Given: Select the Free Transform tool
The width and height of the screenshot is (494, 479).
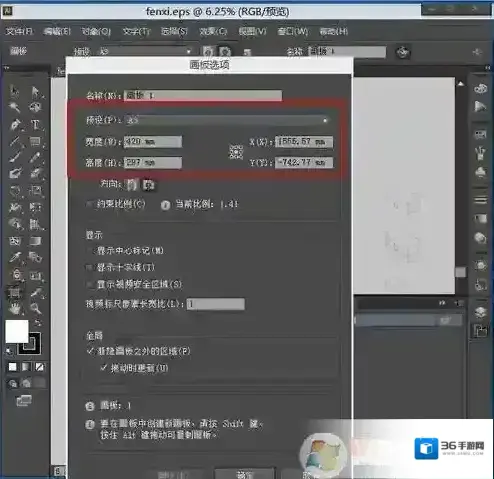Looking at the screenshot, I should 35,207.
